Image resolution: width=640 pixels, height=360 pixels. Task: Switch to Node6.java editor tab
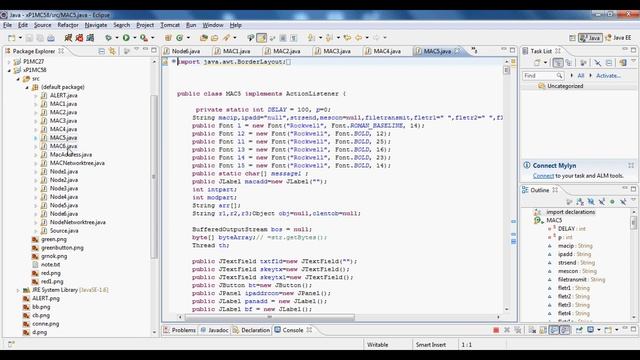coord(182,51)
